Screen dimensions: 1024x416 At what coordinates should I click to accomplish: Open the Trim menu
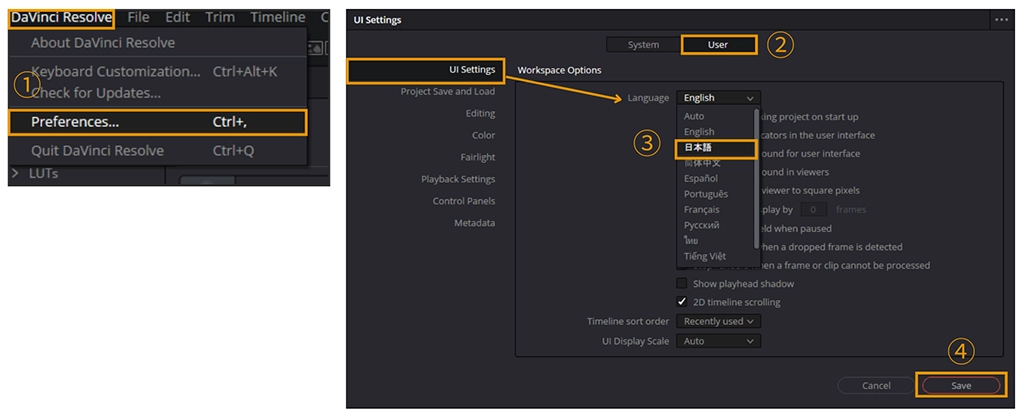(x=220, y=18)
